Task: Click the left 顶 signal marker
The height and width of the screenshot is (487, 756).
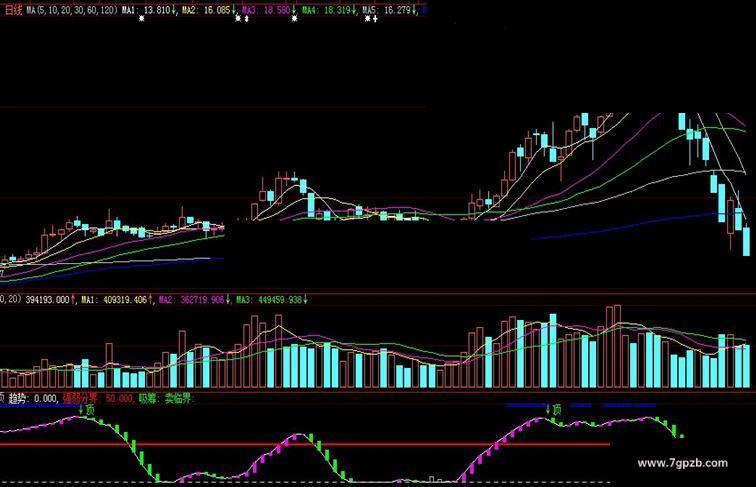Action: click(90, 410)
